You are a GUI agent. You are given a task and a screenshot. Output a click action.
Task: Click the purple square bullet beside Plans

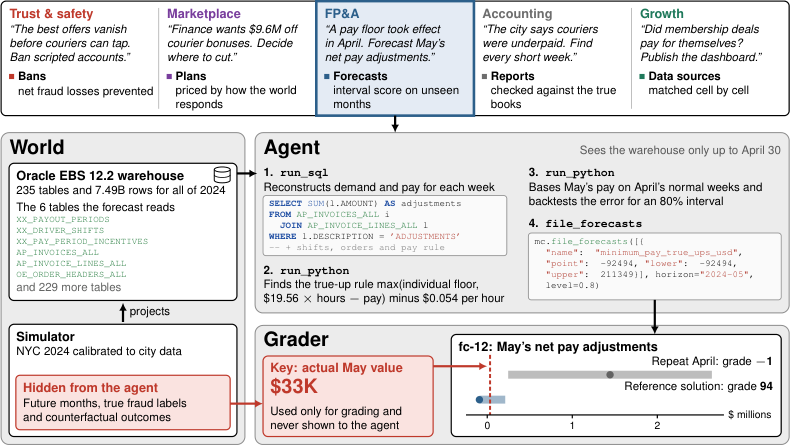point(170,77)
